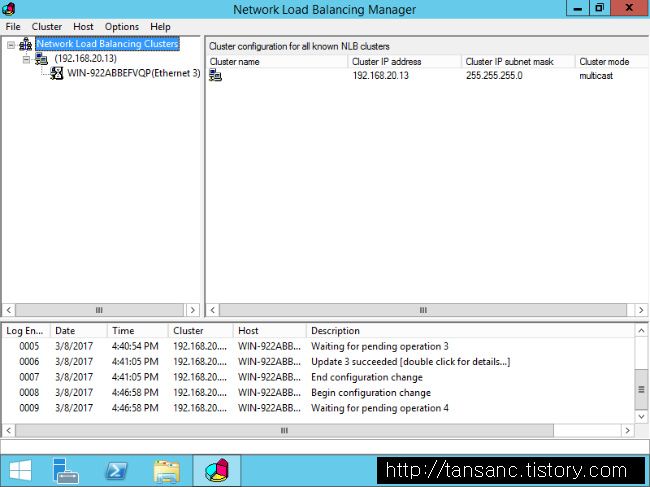Click the multicast cluster mode value
Image resolution: width=650 pixels, height=487 pixels.
596,76
